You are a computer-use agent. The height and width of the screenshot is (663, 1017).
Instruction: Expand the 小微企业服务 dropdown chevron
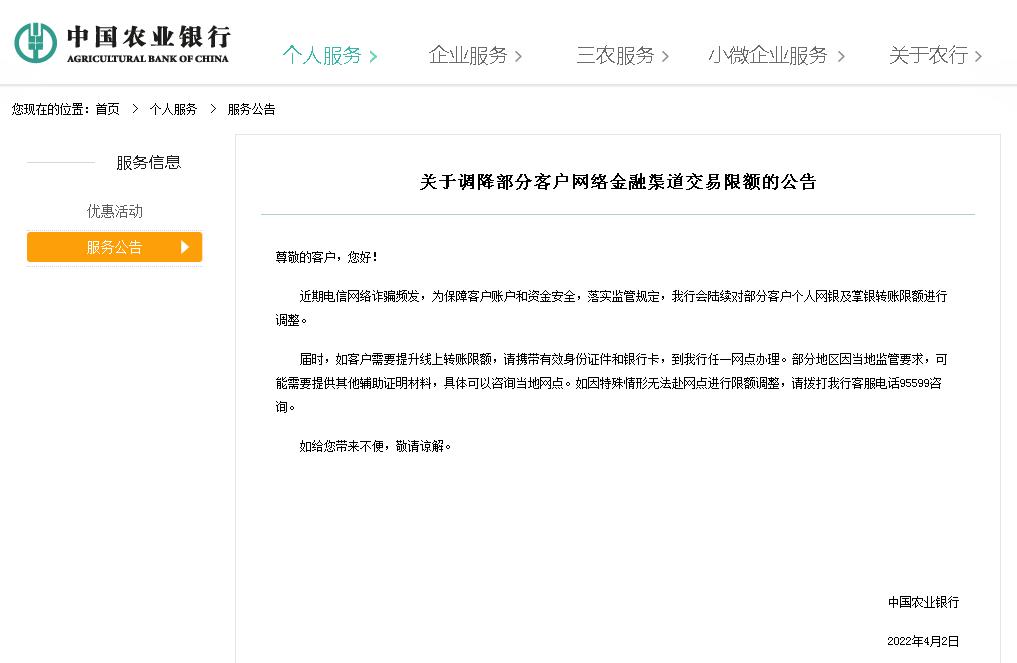click(843, 57)
